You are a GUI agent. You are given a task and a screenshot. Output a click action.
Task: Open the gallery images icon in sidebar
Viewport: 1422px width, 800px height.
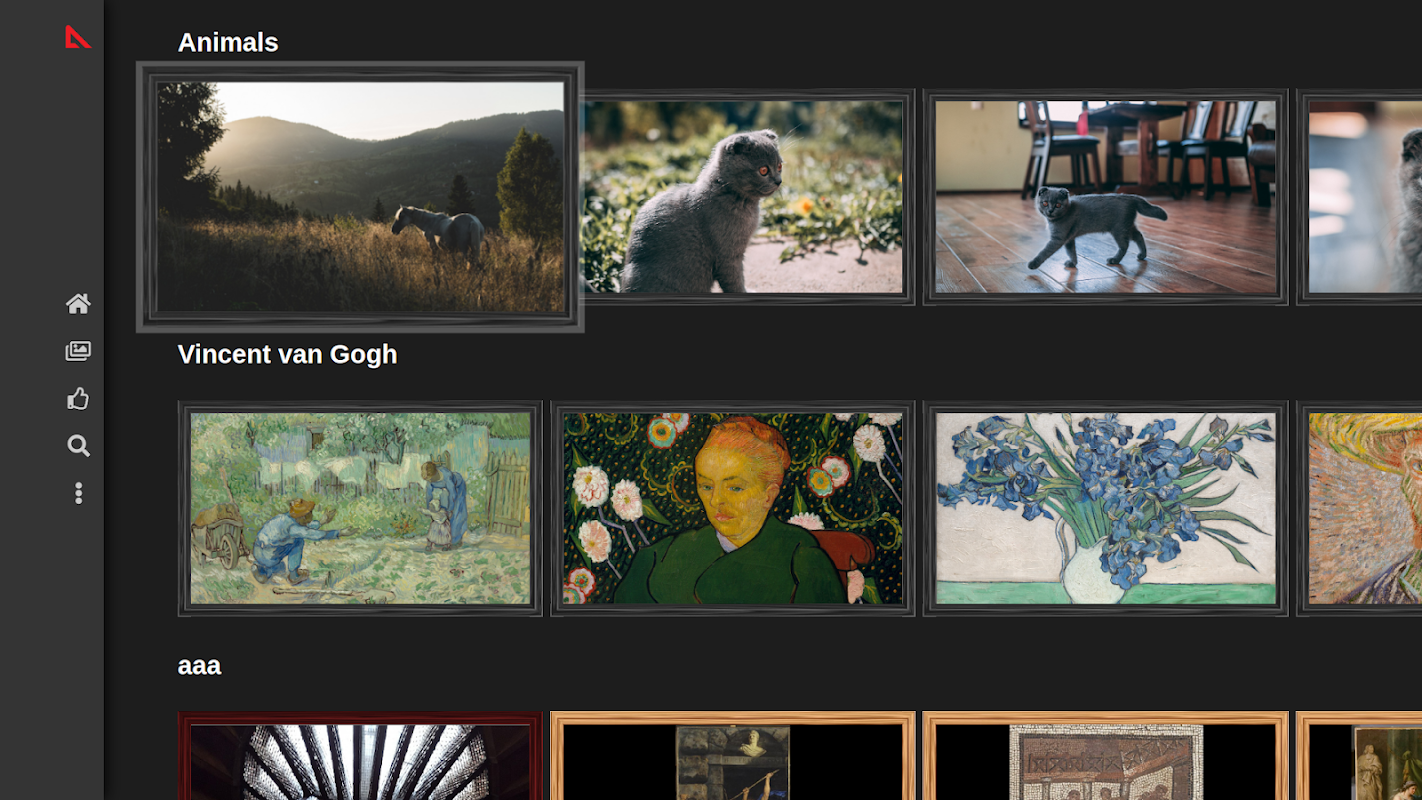78,351
